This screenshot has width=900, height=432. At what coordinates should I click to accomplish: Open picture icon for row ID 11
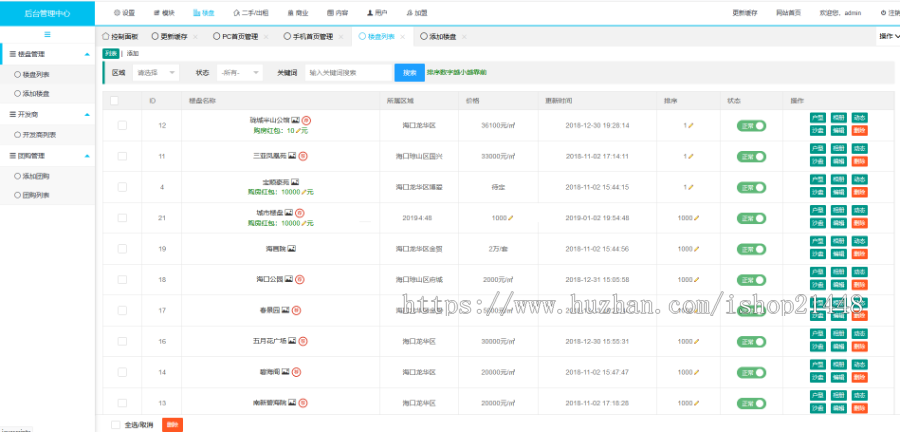point(292,155)
